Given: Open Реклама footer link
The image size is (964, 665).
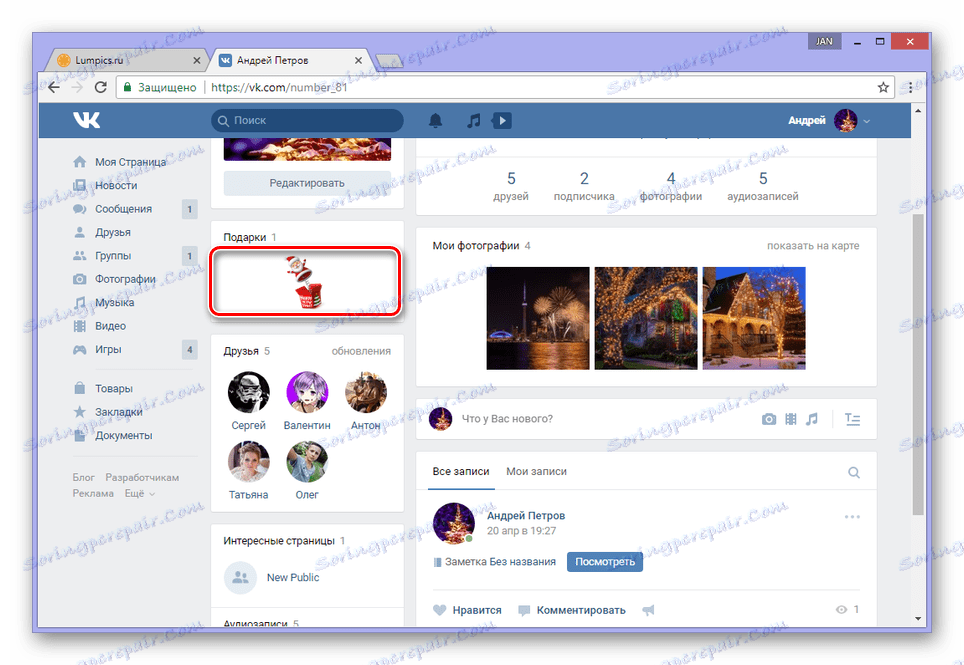Looking at the screenshot, I should [93, 494].
